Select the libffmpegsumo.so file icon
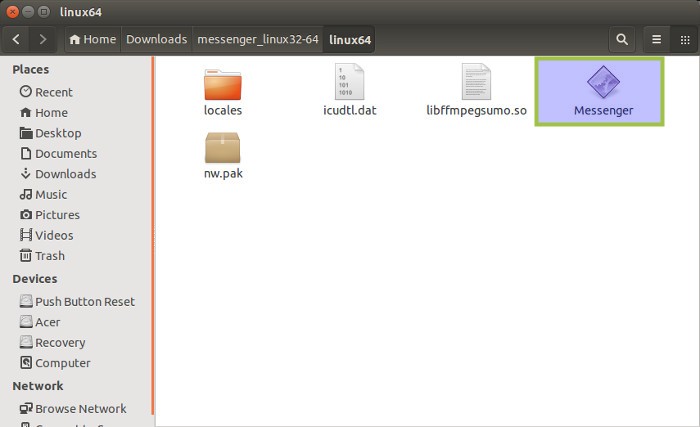 476,82
